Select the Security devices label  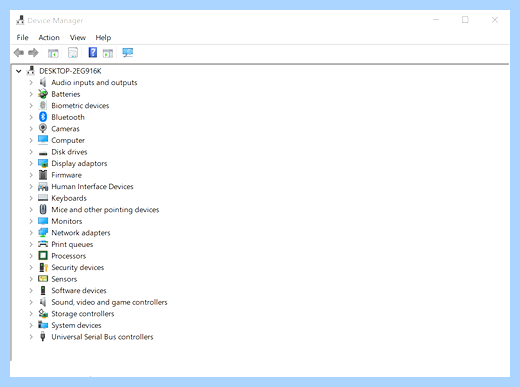[x=78, y=267]
